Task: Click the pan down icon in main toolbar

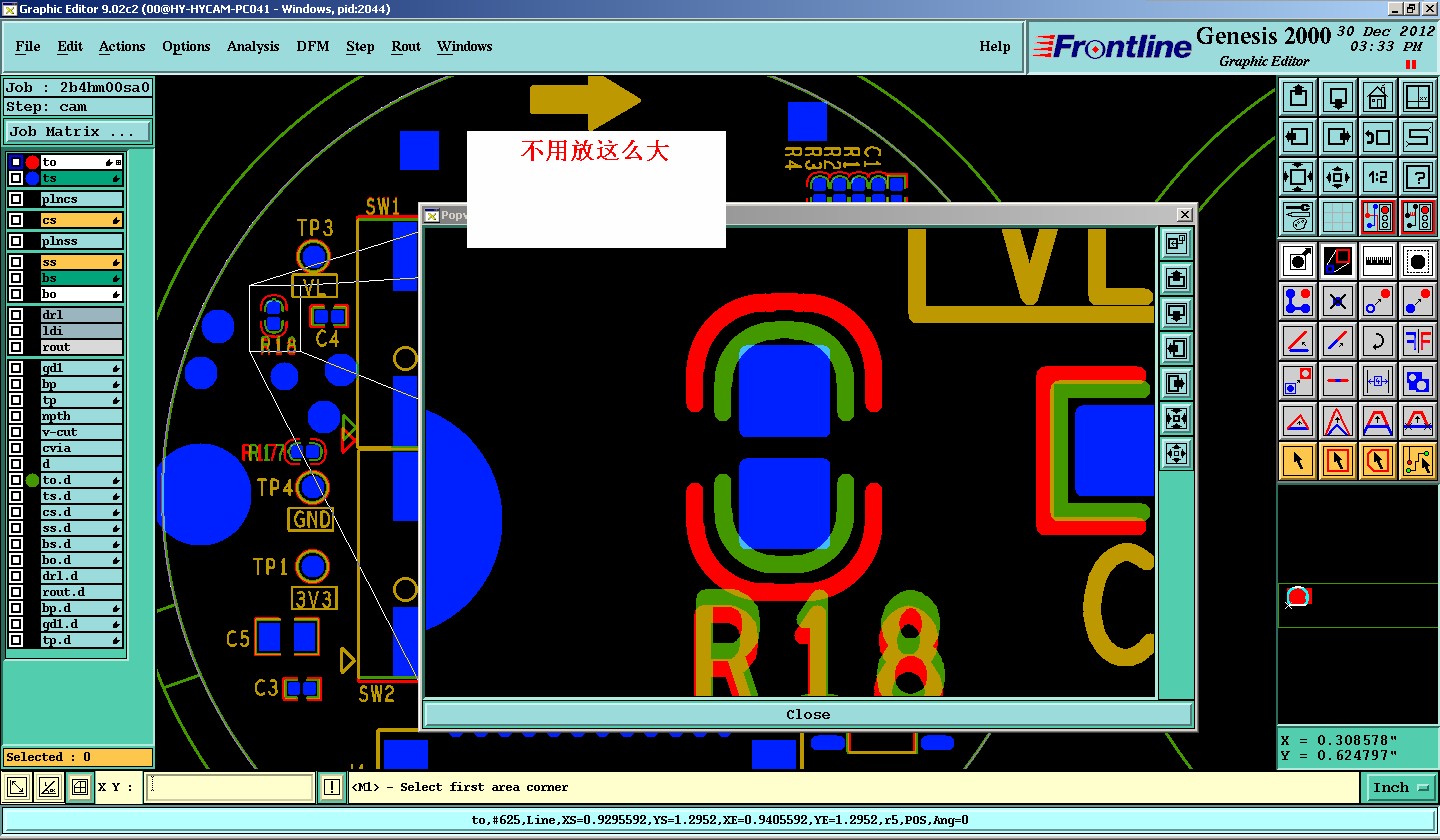Action: [x=1338, y=97]
